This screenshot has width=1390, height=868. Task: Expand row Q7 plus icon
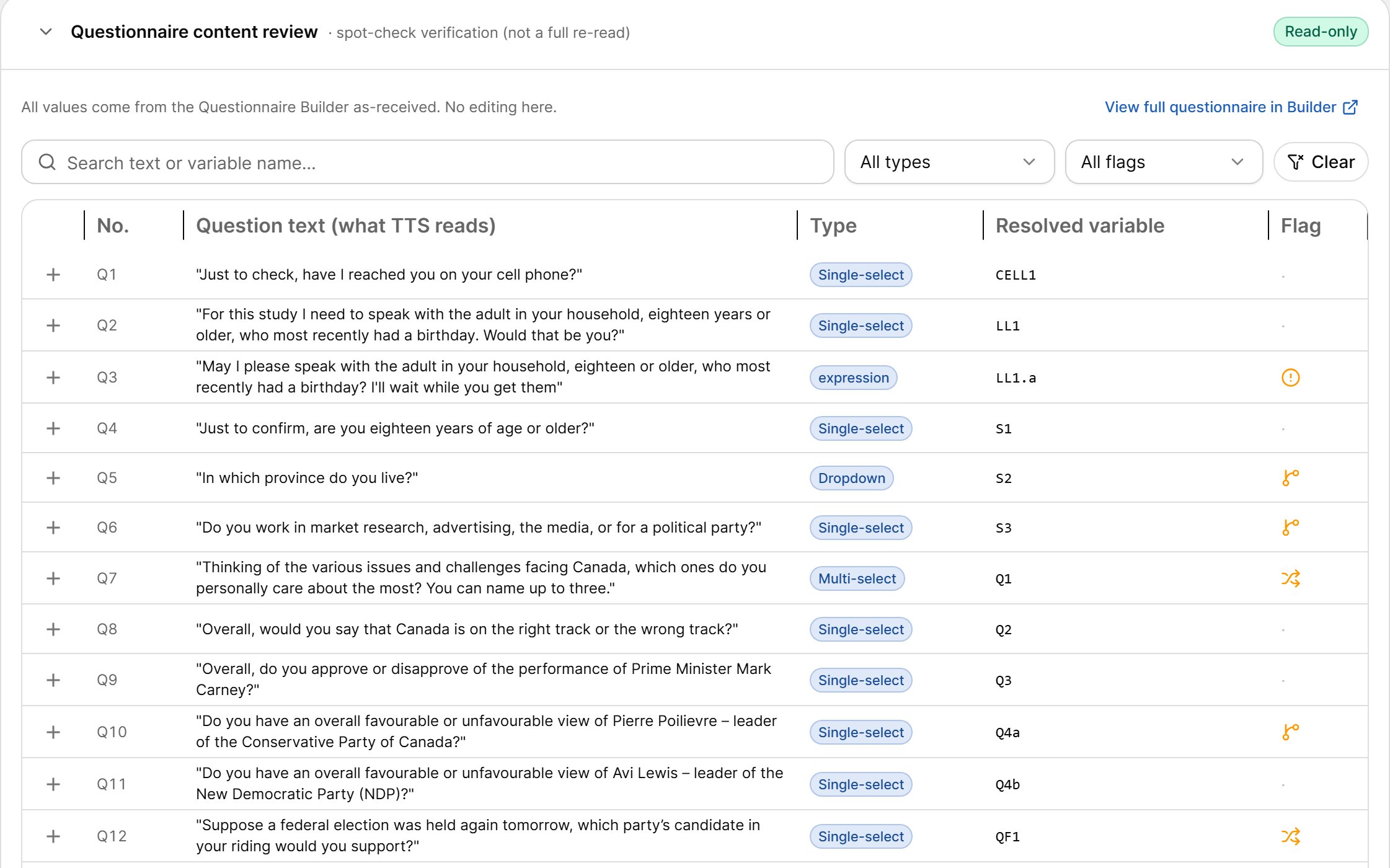point(53,578)
